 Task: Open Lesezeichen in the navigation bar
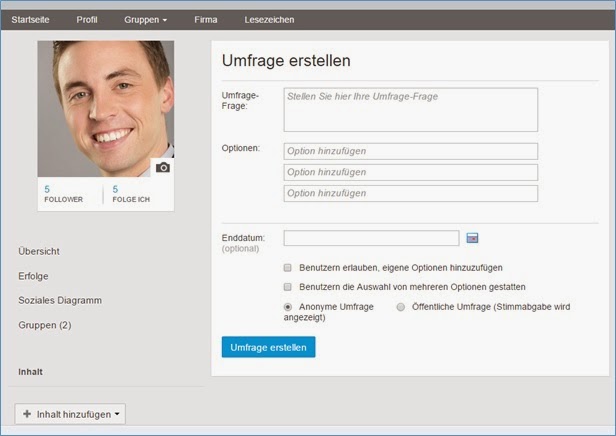pos(269,19)
